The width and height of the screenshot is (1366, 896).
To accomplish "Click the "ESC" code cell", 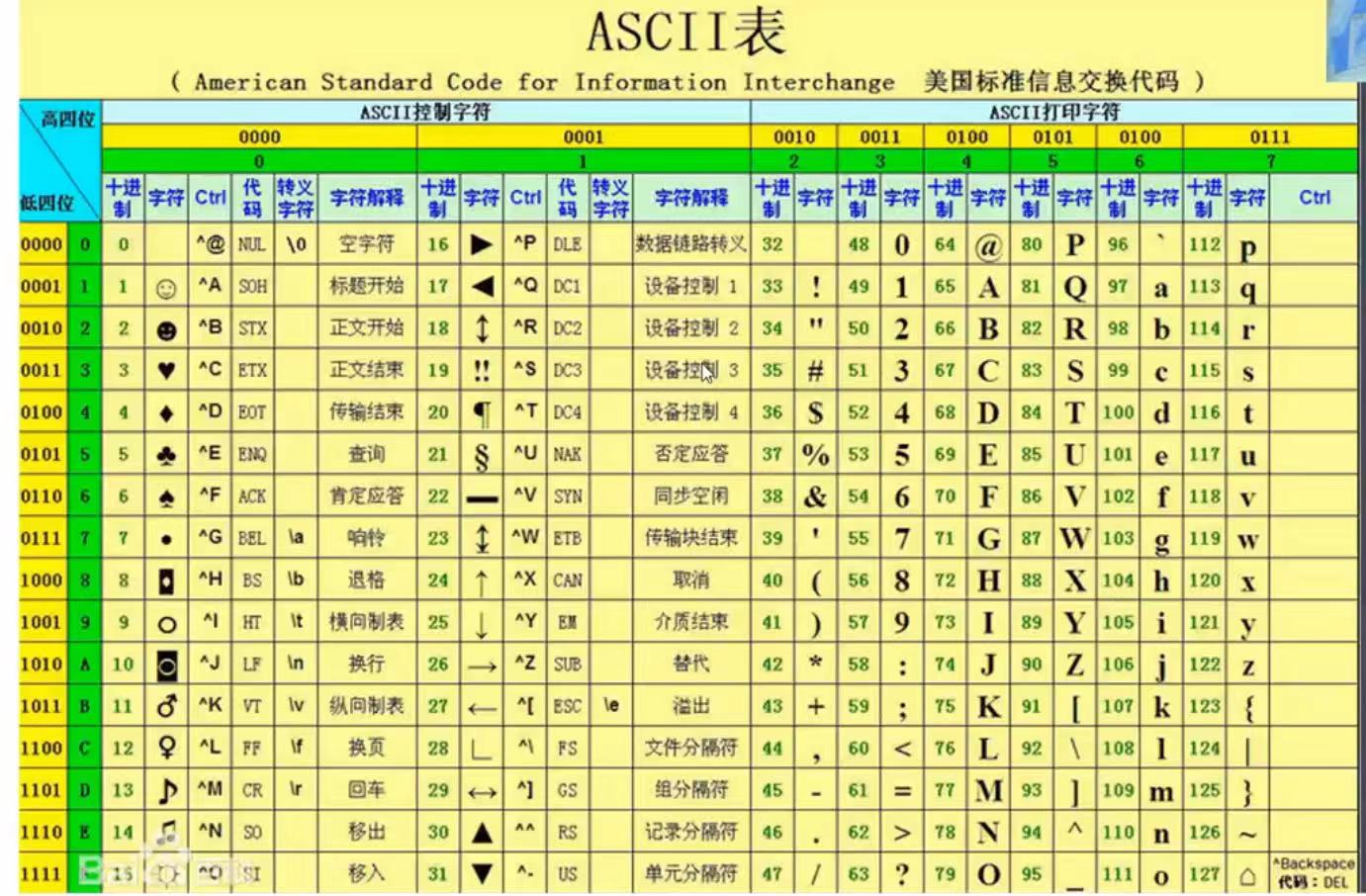I will coord(568,706).
